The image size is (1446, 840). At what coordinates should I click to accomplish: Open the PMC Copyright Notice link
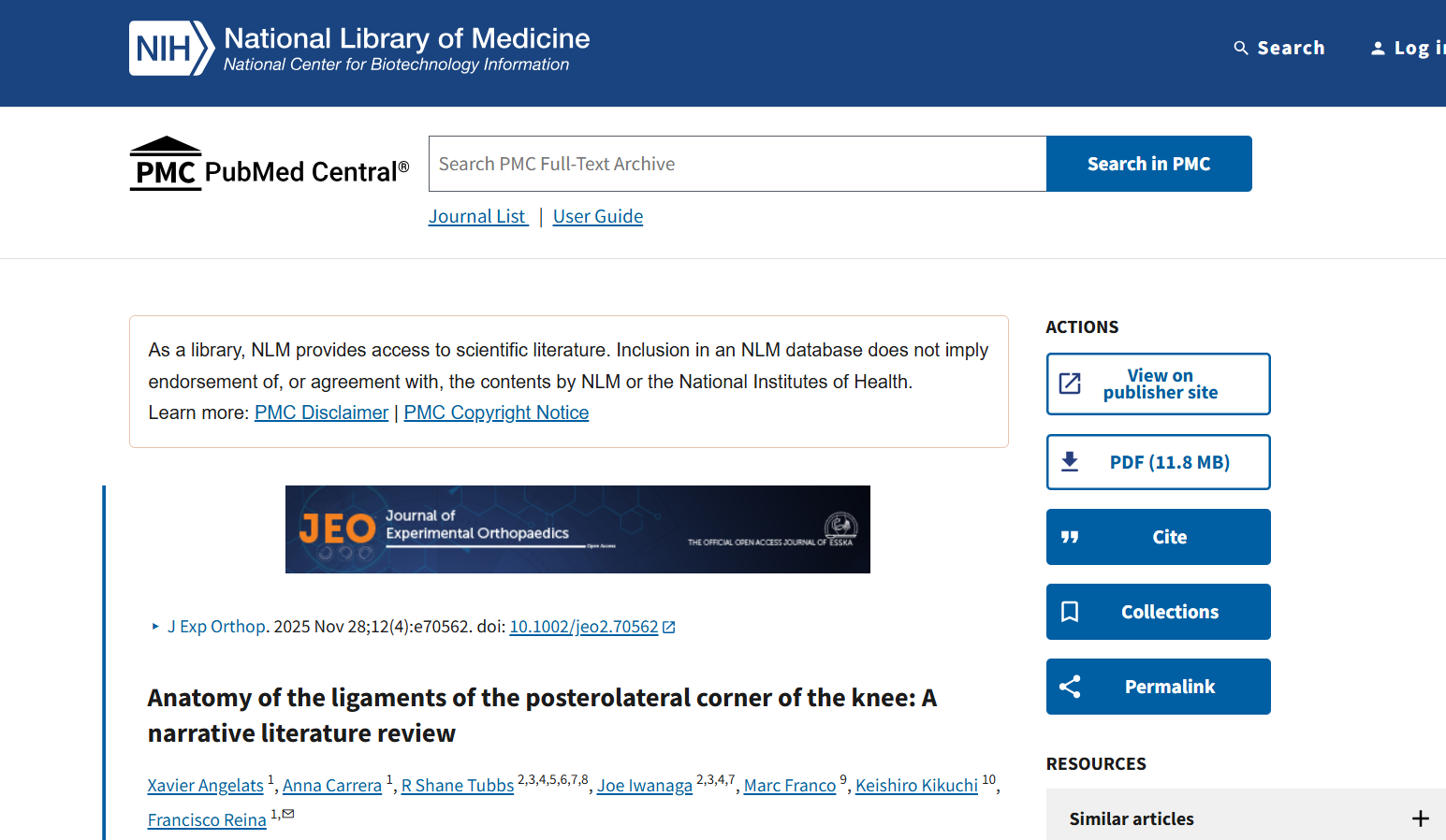(496, 413)
